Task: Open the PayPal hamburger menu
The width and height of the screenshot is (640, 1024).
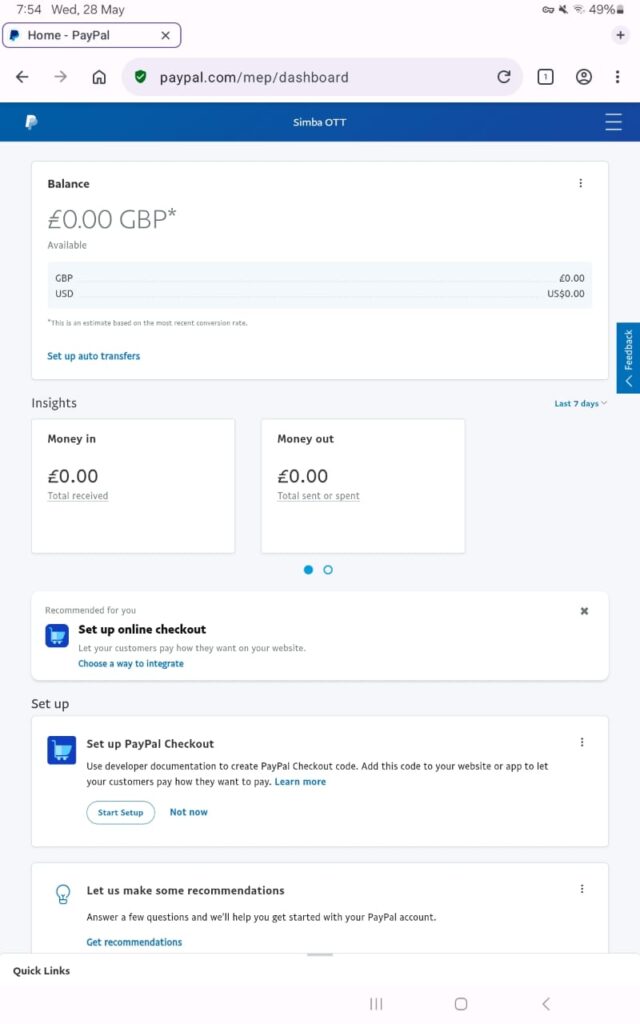Action: click(x=613, y=122)
